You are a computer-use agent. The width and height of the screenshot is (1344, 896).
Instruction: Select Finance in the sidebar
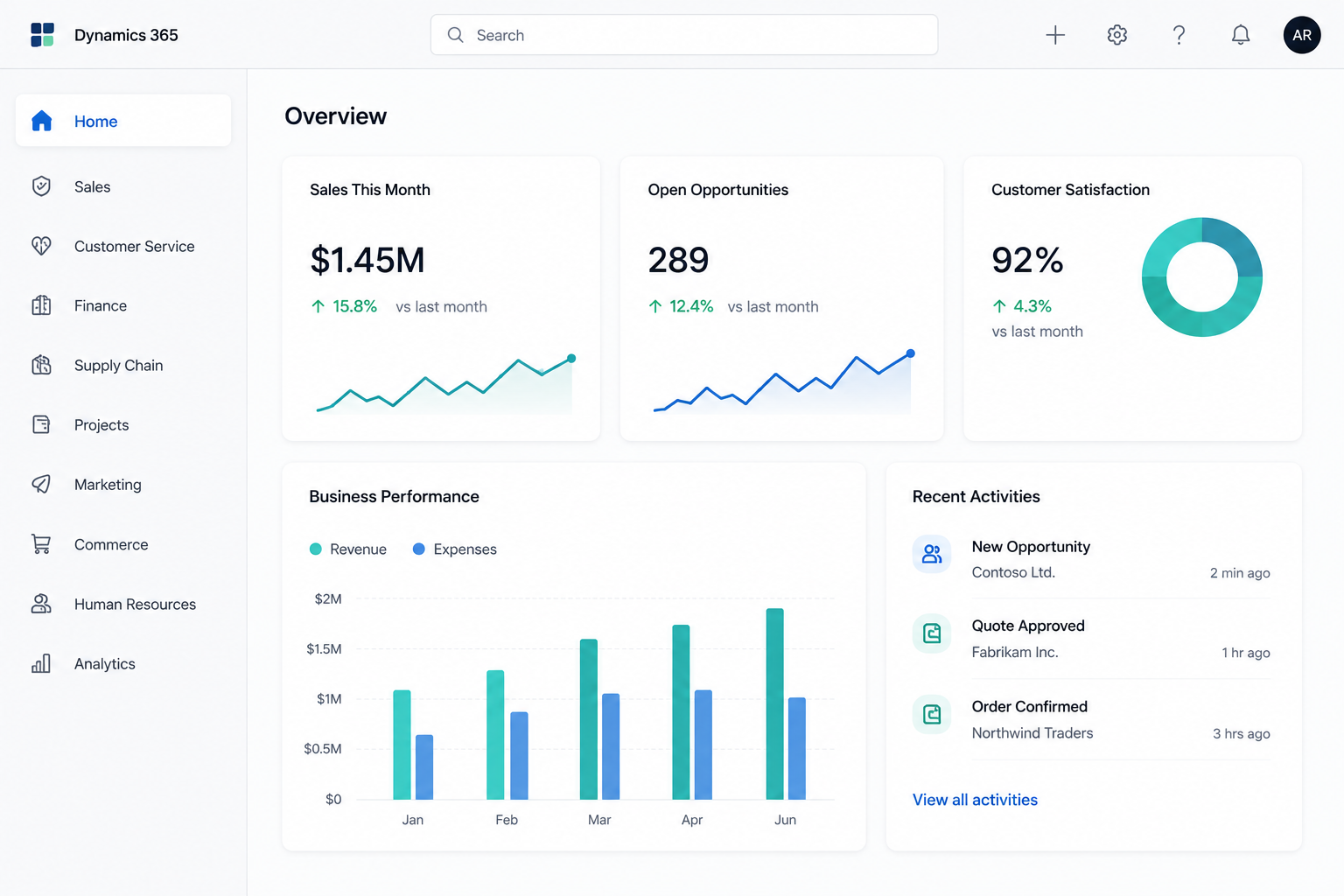[x=123, y=305]
